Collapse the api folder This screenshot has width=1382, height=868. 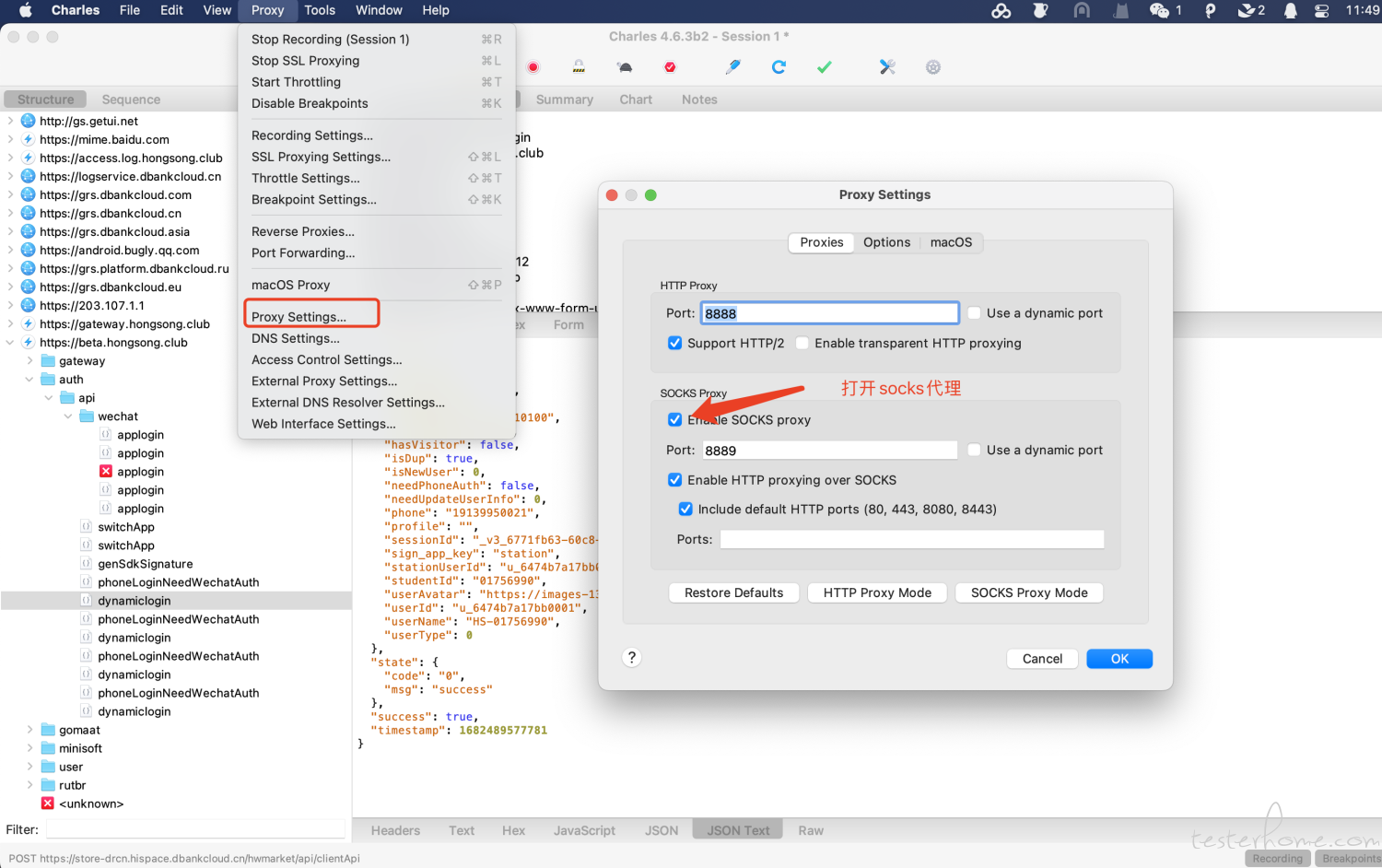49,397
